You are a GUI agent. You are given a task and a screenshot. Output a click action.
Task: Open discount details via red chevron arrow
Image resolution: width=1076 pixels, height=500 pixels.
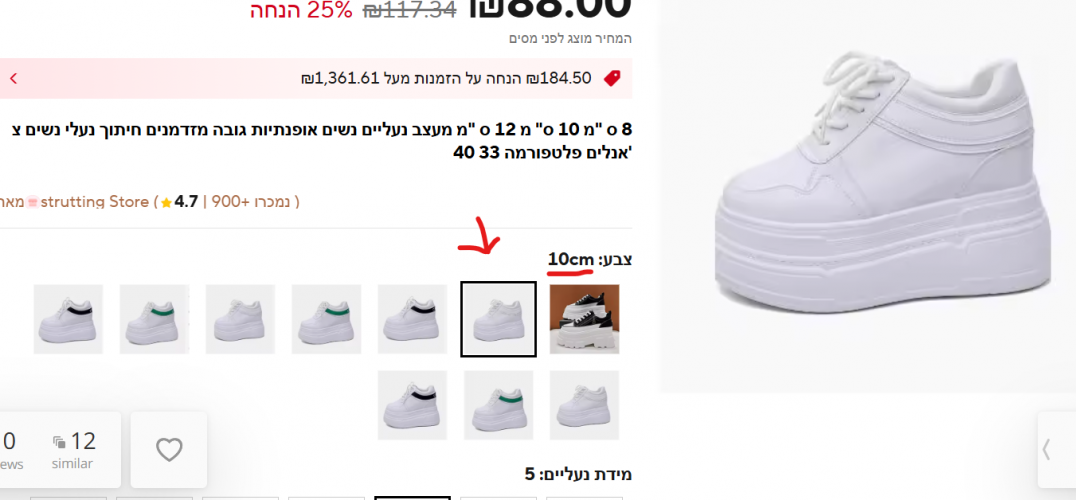pos(13,78)
